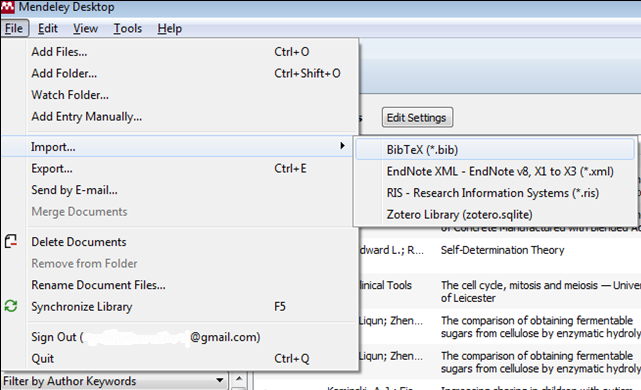Open the Help menu

tap(170, 28)
